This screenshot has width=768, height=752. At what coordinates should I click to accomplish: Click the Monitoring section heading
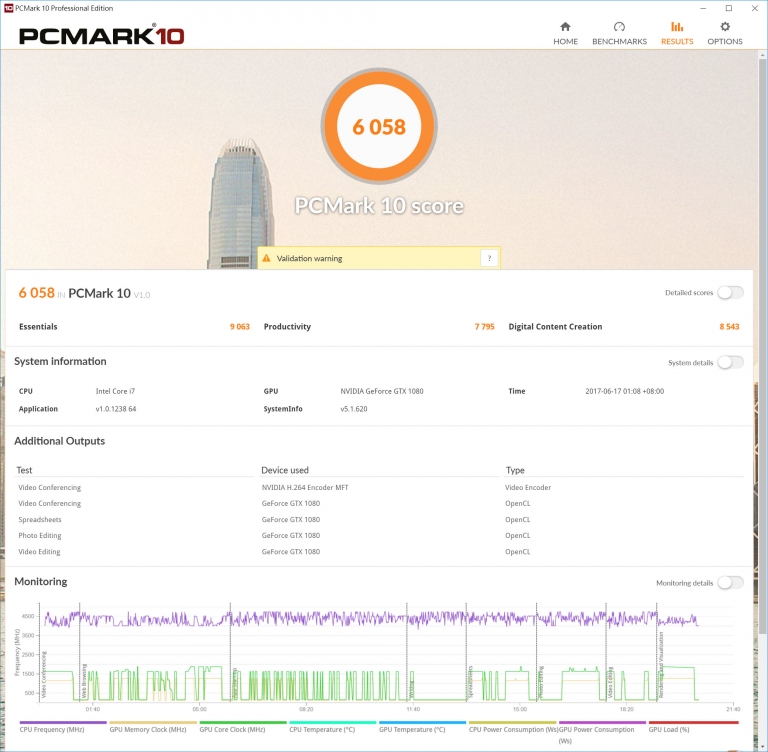point(41,582)
